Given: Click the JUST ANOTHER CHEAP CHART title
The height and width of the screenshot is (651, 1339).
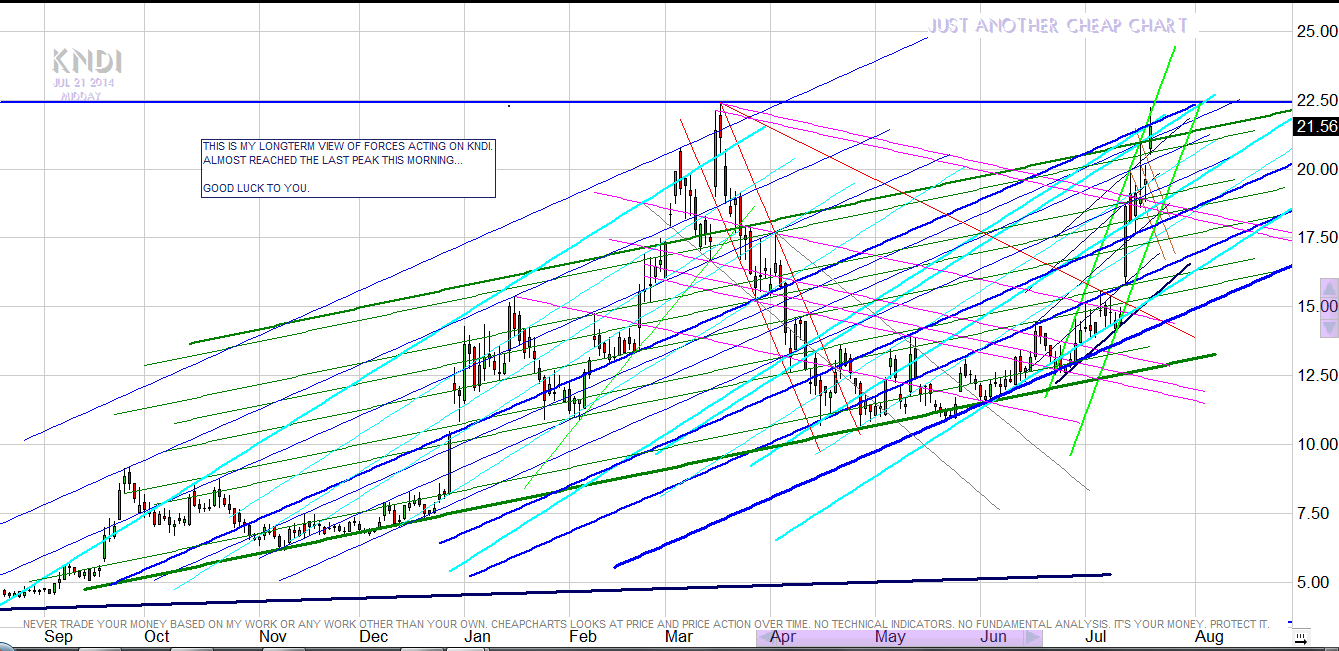Looking at the screenshot, I should 1058,26.
